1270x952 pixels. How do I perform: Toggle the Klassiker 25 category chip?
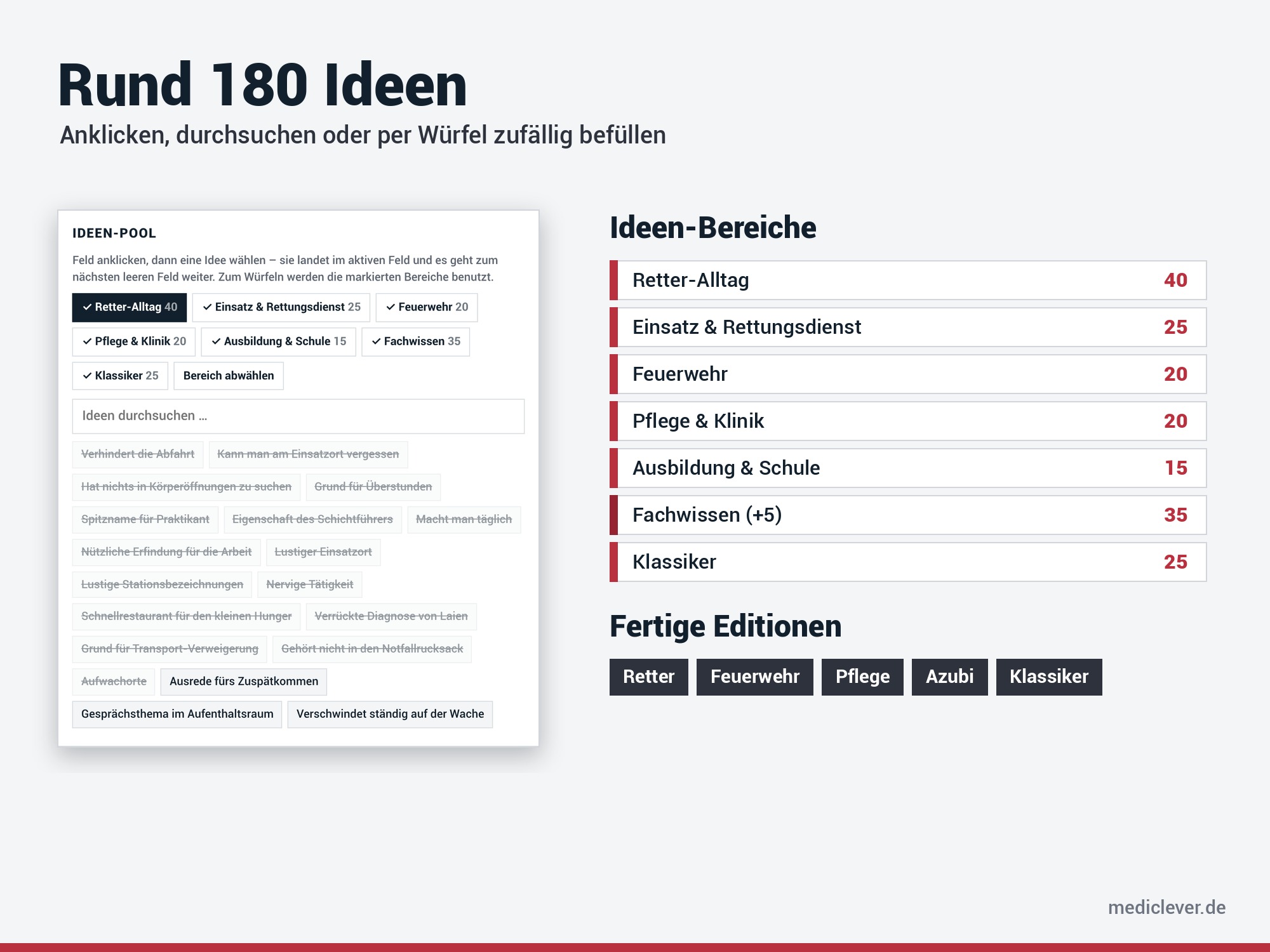pyautogui.click(x=120, y=376)
